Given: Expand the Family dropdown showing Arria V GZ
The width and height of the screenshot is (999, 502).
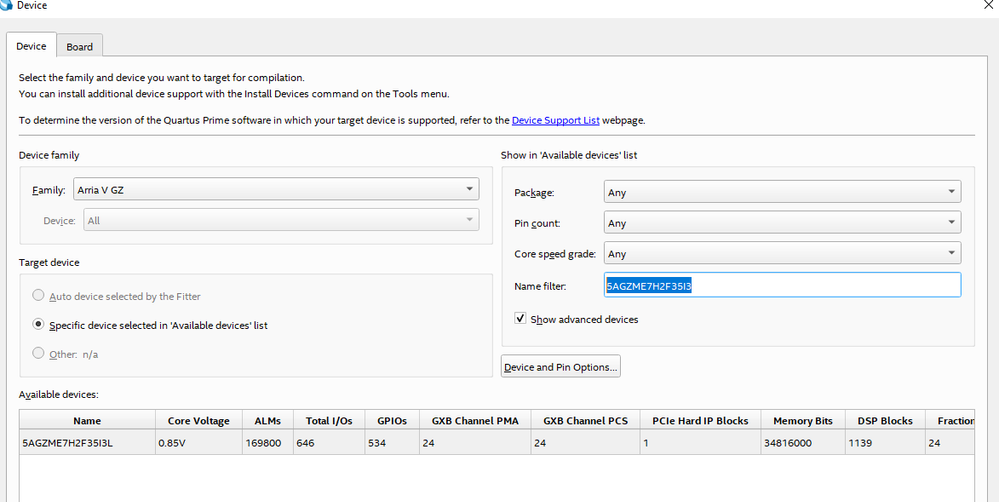Looking at the screenshot, I should 276,189.
